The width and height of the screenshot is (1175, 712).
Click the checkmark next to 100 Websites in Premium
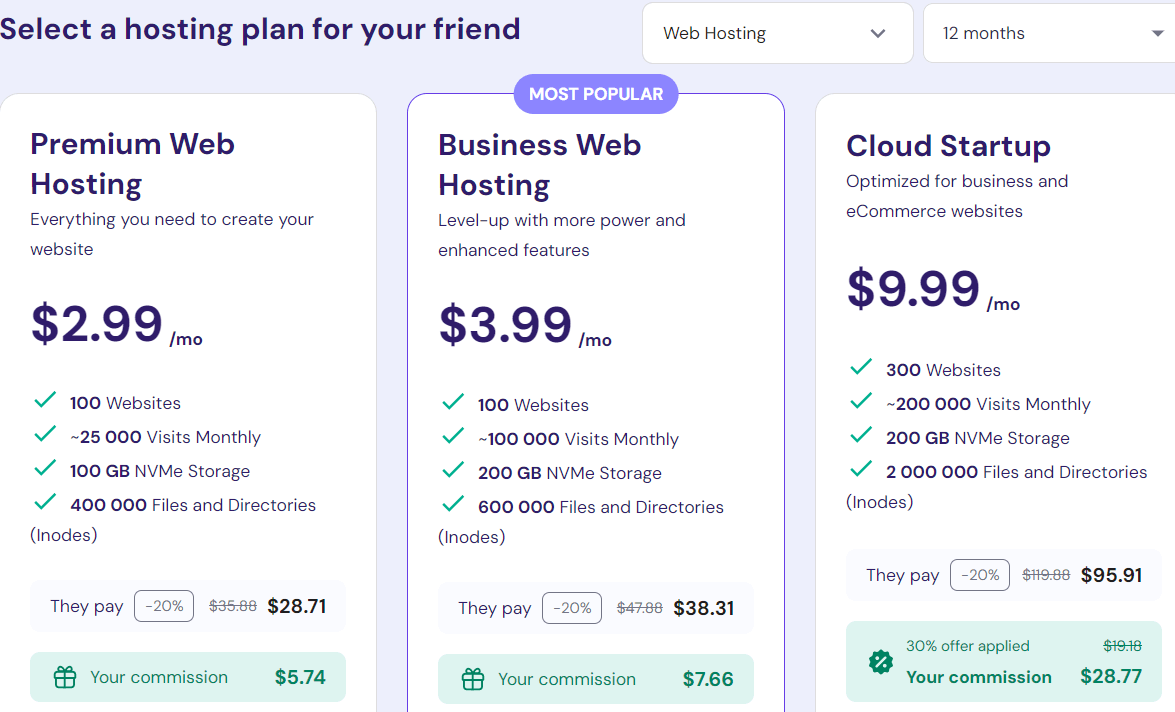click(x=45, y=399)
